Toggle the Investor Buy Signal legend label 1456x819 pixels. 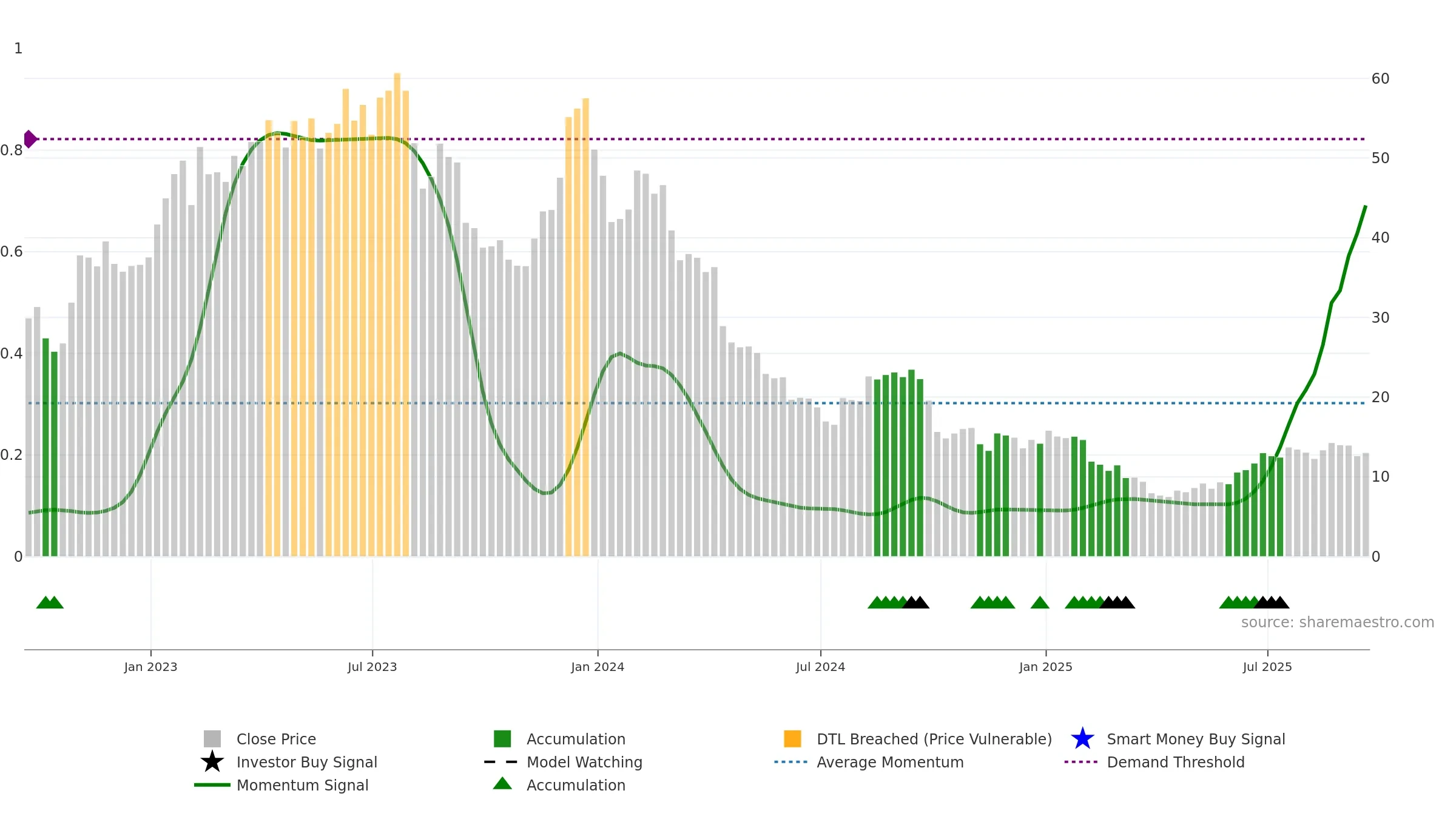click(x=307, y=762)
